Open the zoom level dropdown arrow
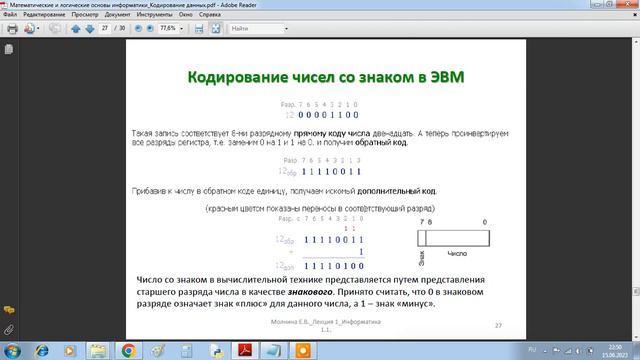Screen dimensions: 640x360 [x=182, y=29]
